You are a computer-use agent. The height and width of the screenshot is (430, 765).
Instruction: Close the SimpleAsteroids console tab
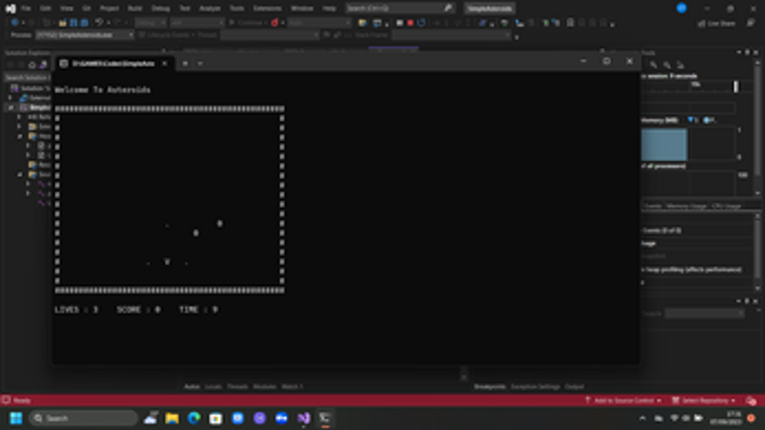click(x=164, y=63)
